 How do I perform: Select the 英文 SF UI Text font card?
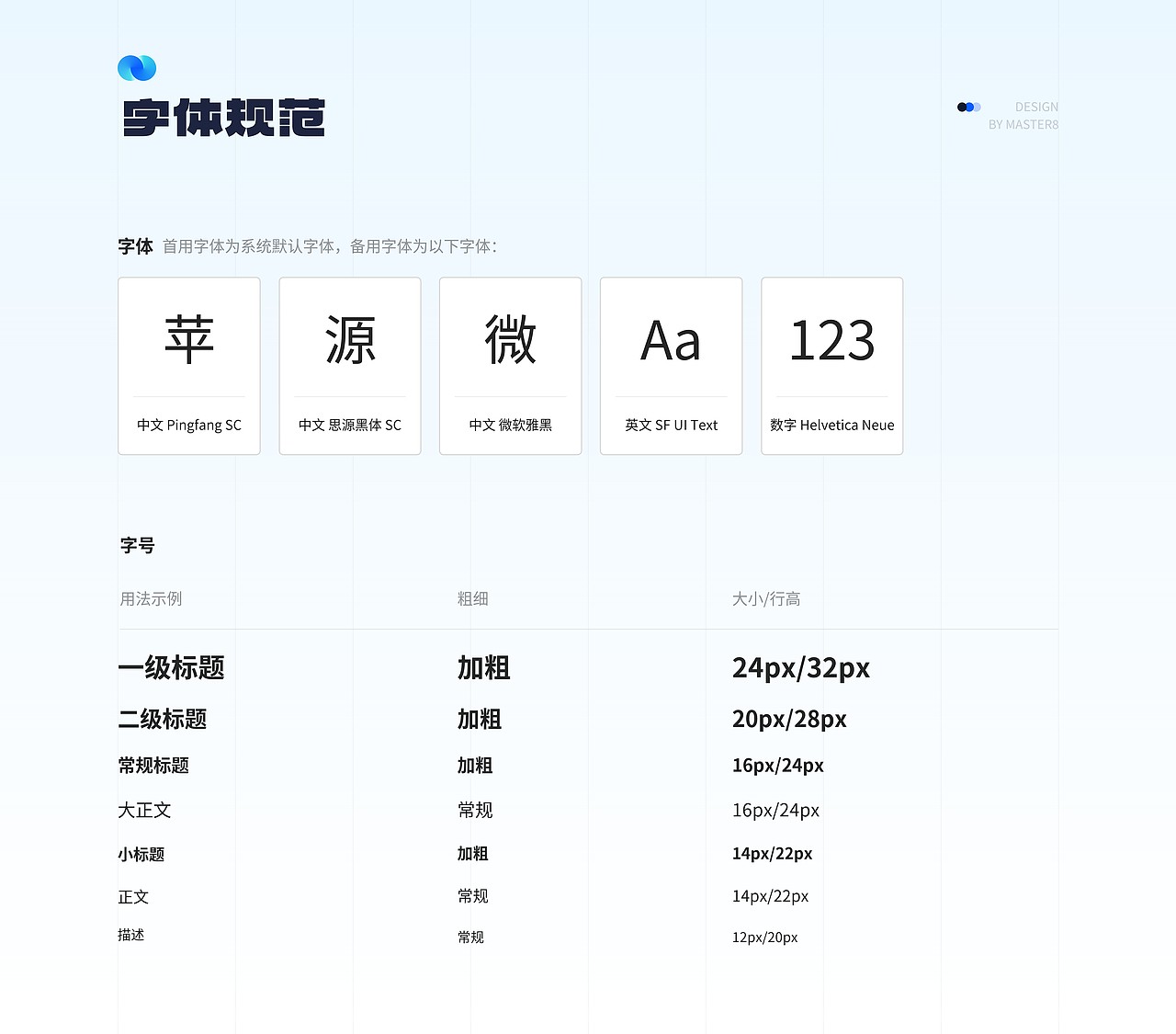(x=672, y=366)
